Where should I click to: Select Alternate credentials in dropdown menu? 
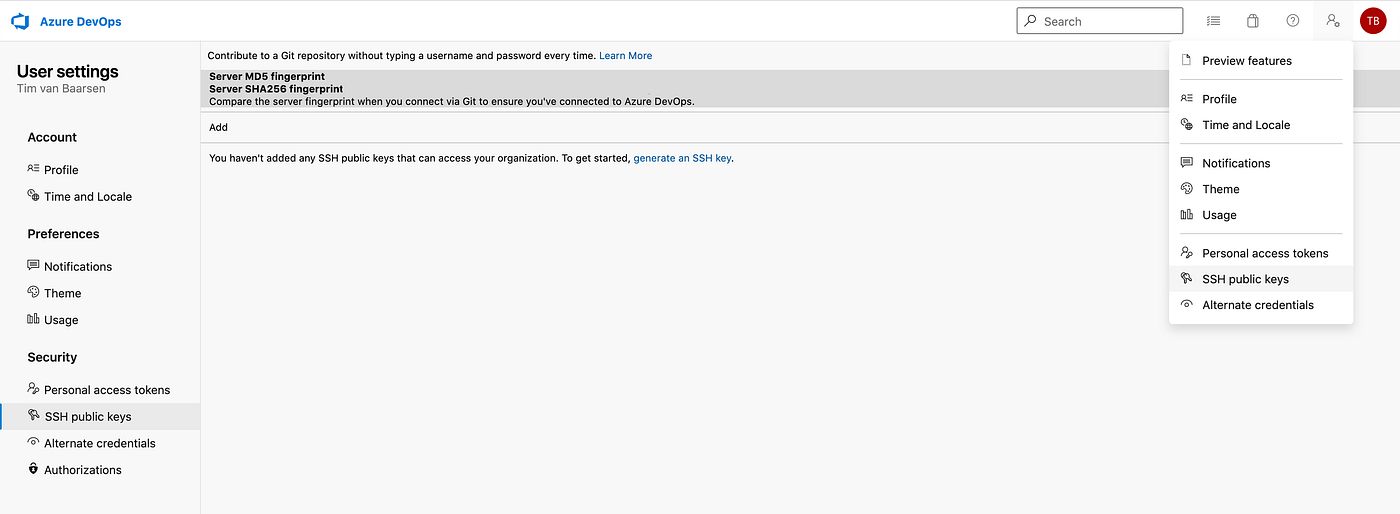pyautogui.click(x=1257, y=305)
